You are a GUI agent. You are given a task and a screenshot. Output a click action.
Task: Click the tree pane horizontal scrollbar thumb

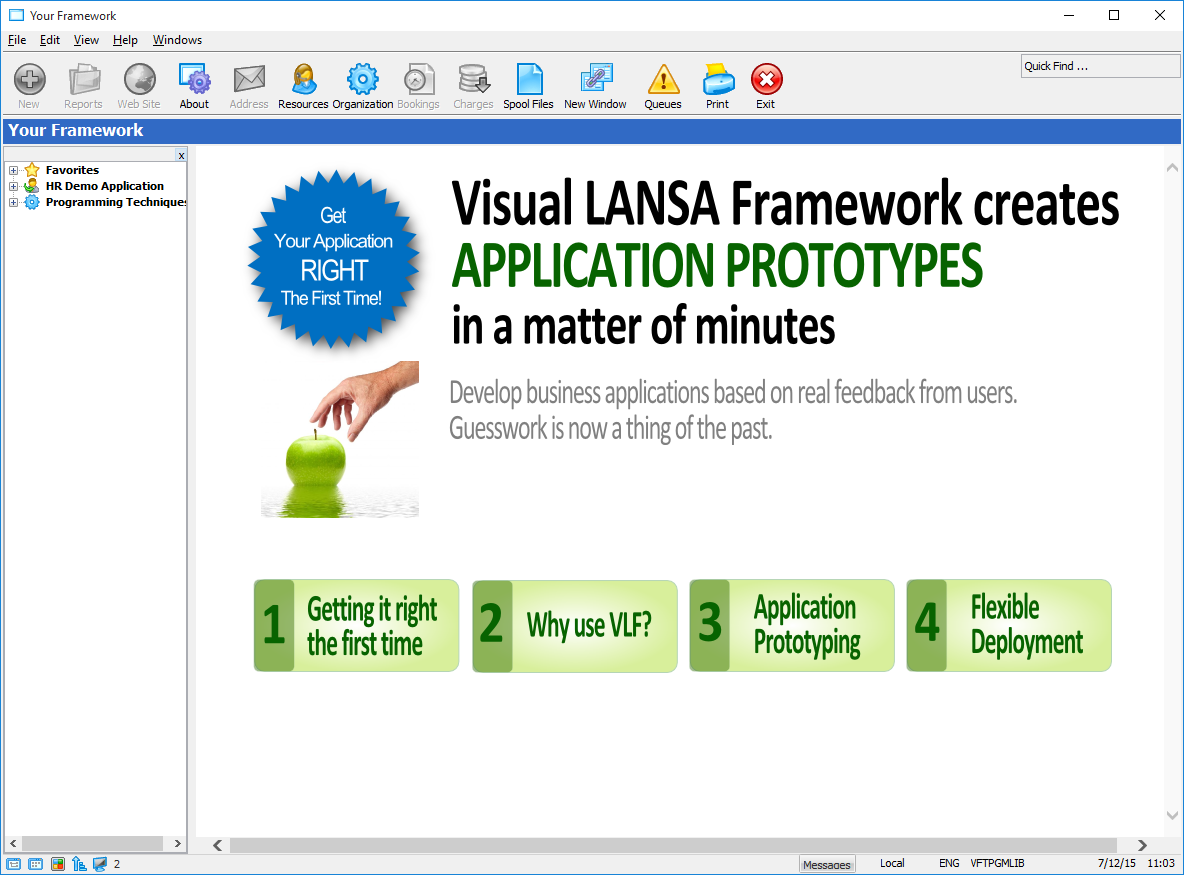pos(92,843)
